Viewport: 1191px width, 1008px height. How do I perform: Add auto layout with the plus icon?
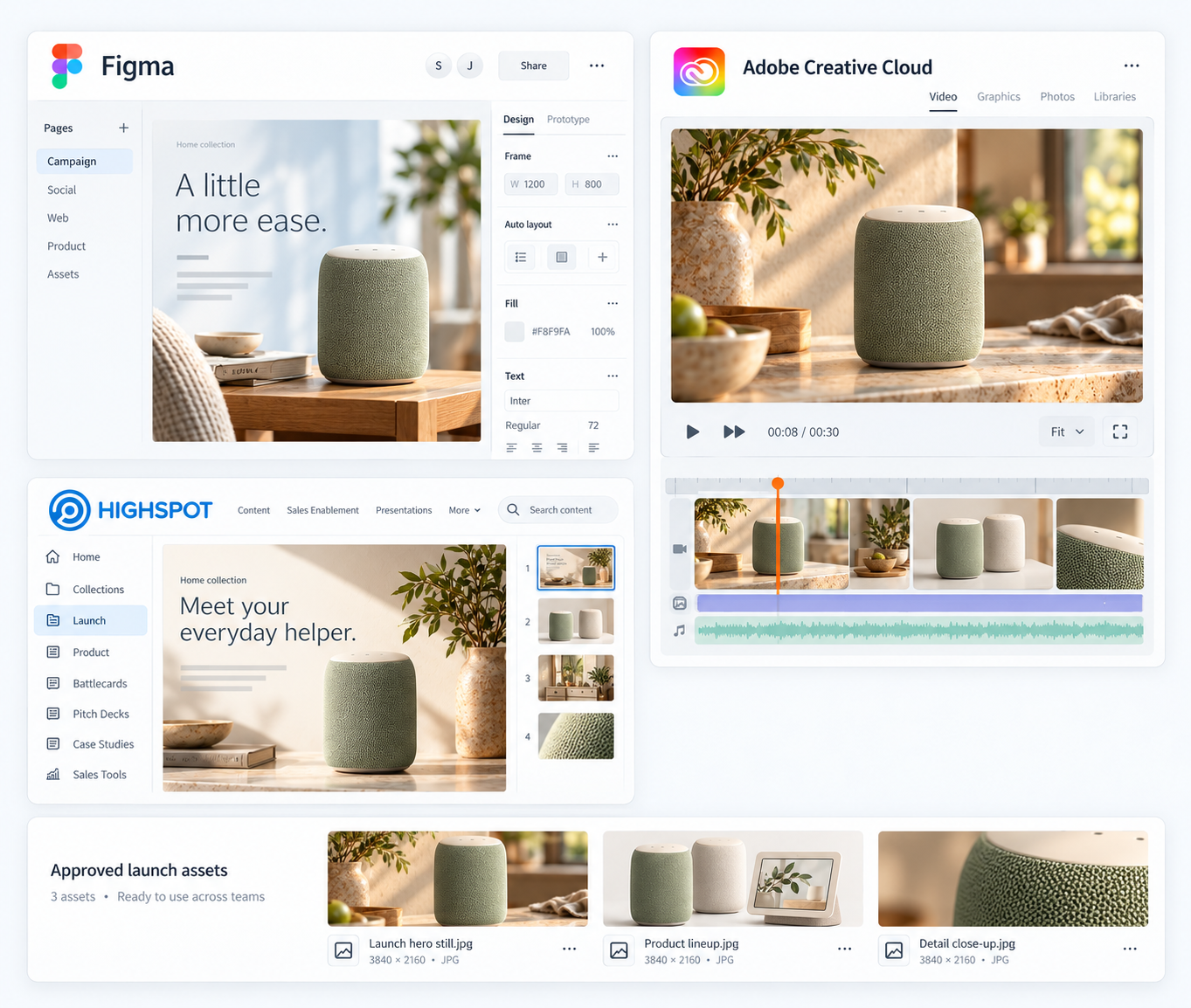click(x=602, y=257)
